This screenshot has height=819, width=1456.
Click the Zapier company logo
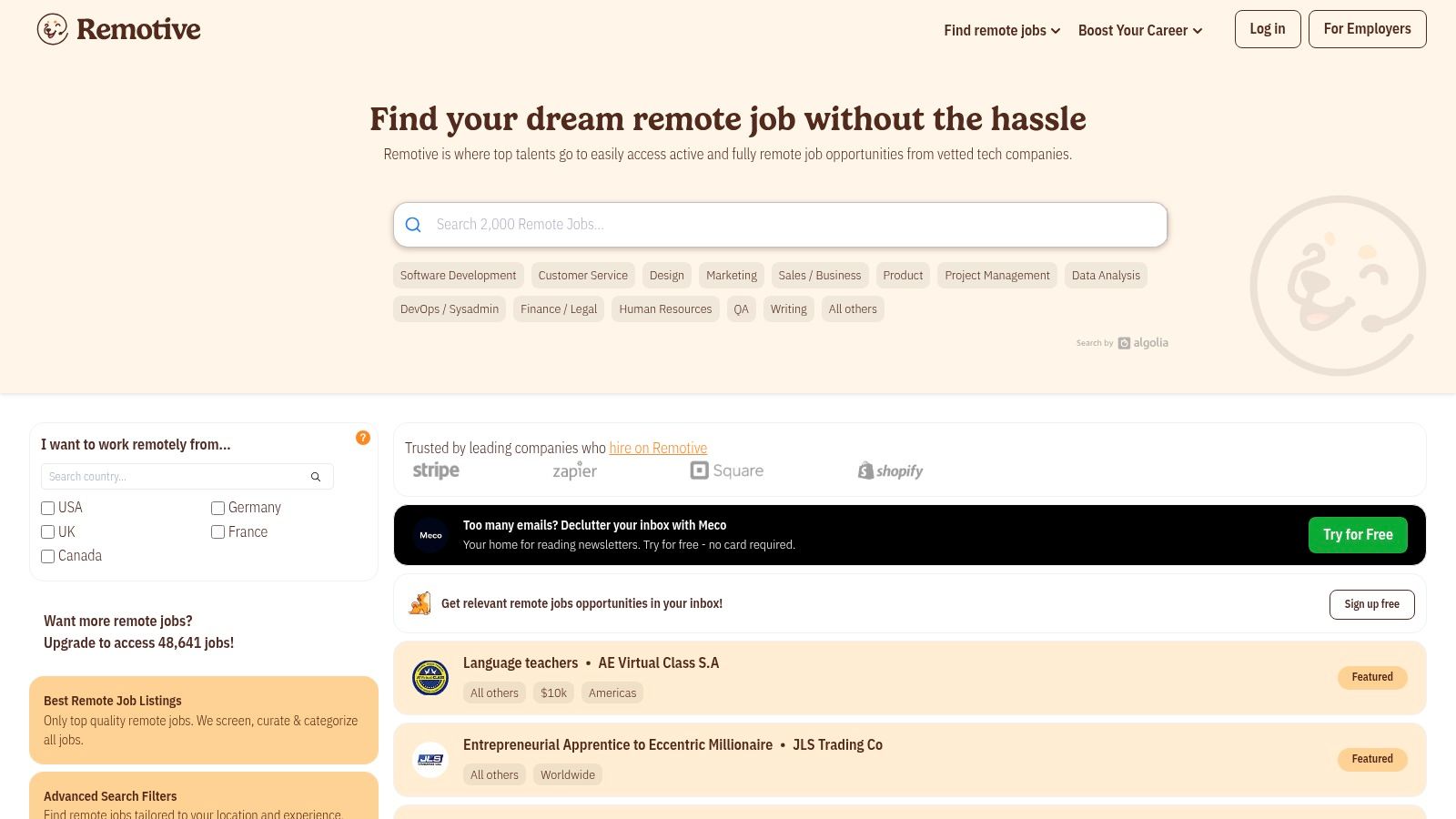[575, 470]
